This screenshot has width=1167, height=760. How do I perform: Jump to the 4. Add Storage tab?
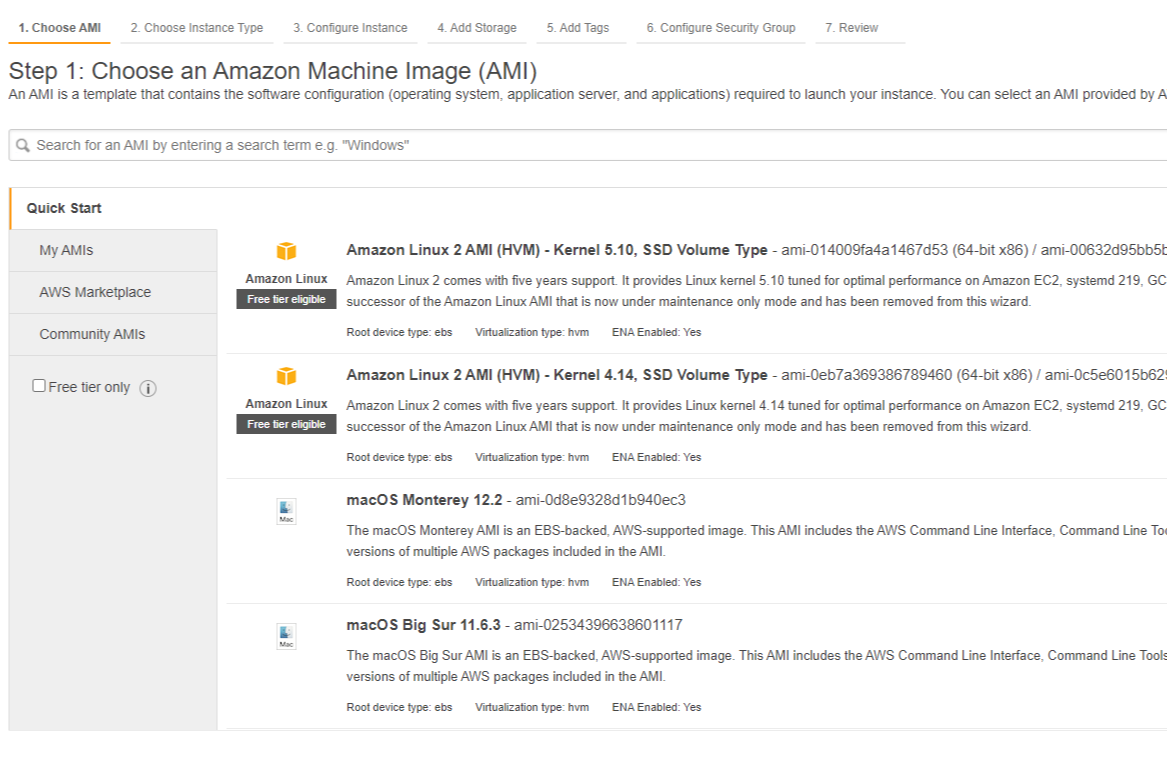click(476, 28)
